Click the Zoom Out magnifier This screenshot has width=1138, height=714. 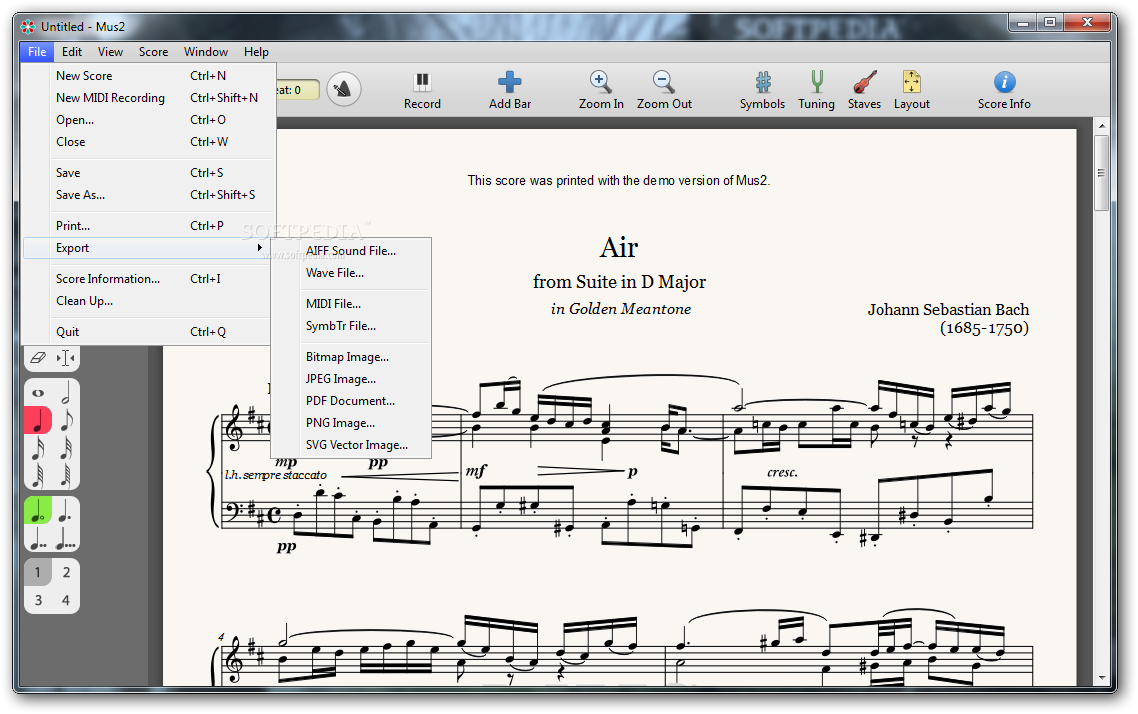pos(663,82)
